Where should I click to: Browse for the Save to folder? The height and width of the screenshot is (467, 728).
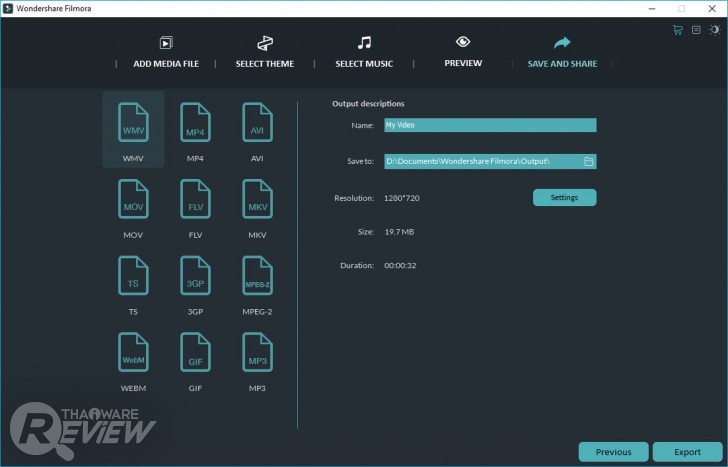tap(588, 162)
